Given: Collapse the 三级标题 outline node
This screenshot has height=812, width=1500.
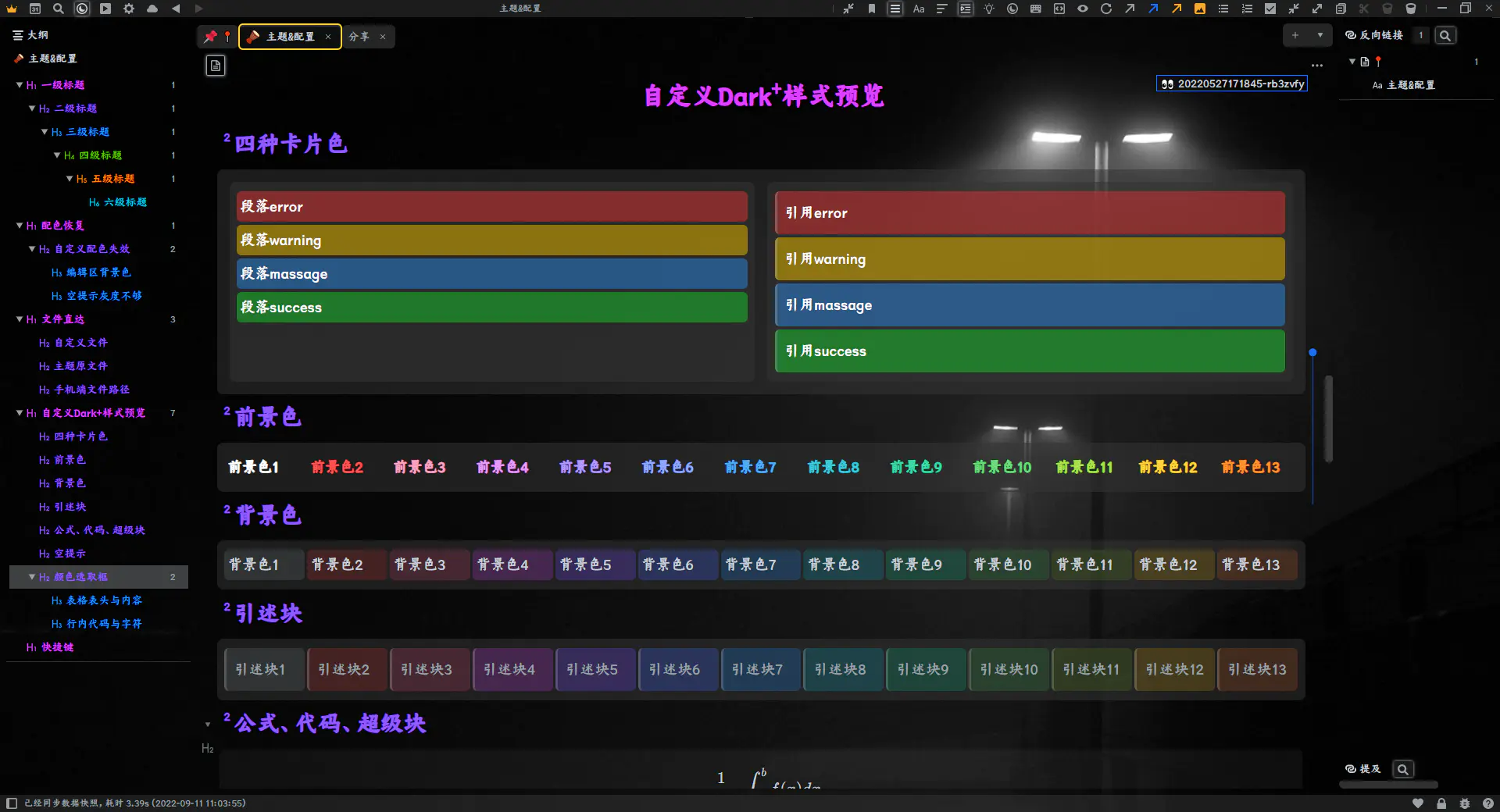Looking at the screenshot, I should tap(45, 132).
